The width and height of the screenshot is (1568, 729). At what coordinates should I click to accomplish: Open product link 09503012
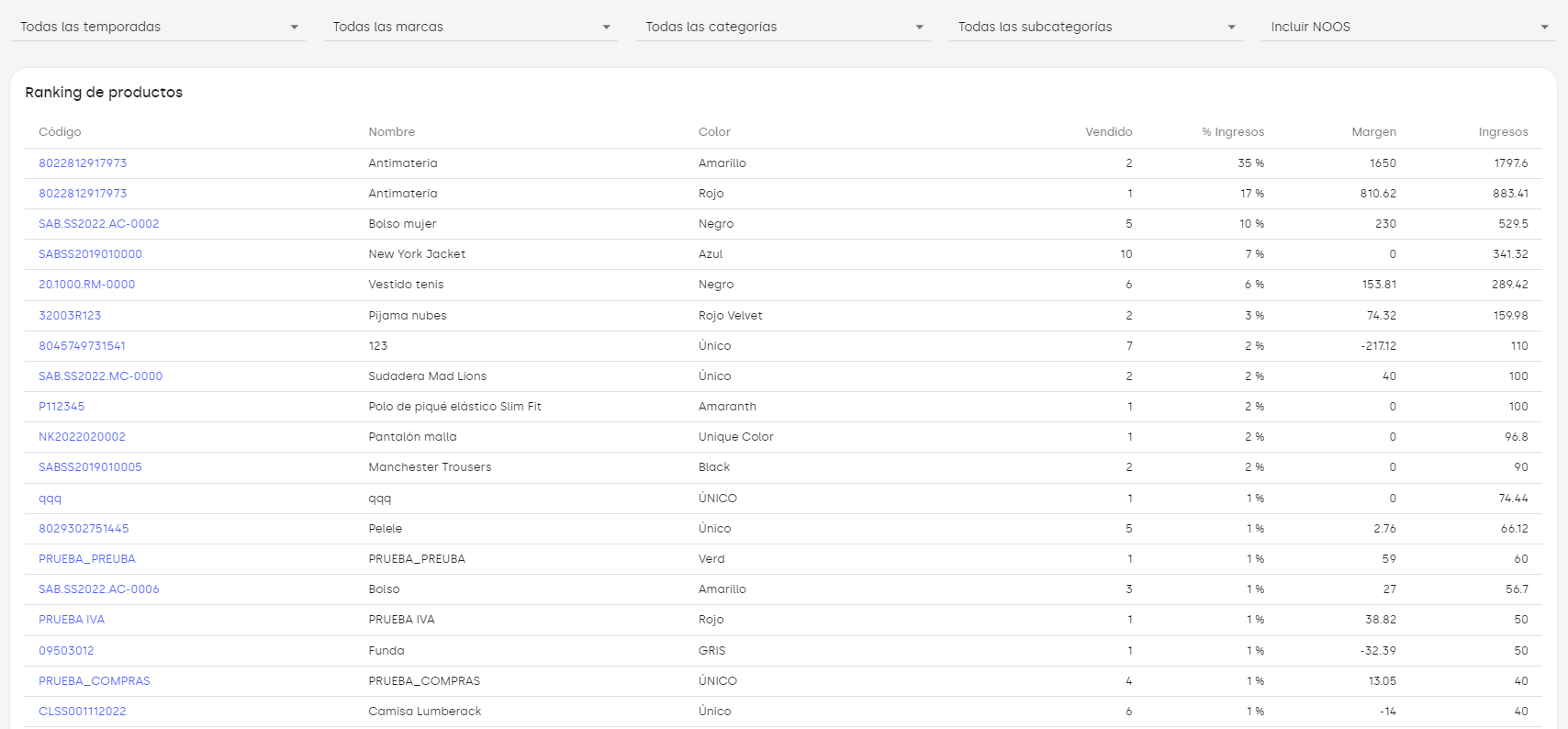66,650
